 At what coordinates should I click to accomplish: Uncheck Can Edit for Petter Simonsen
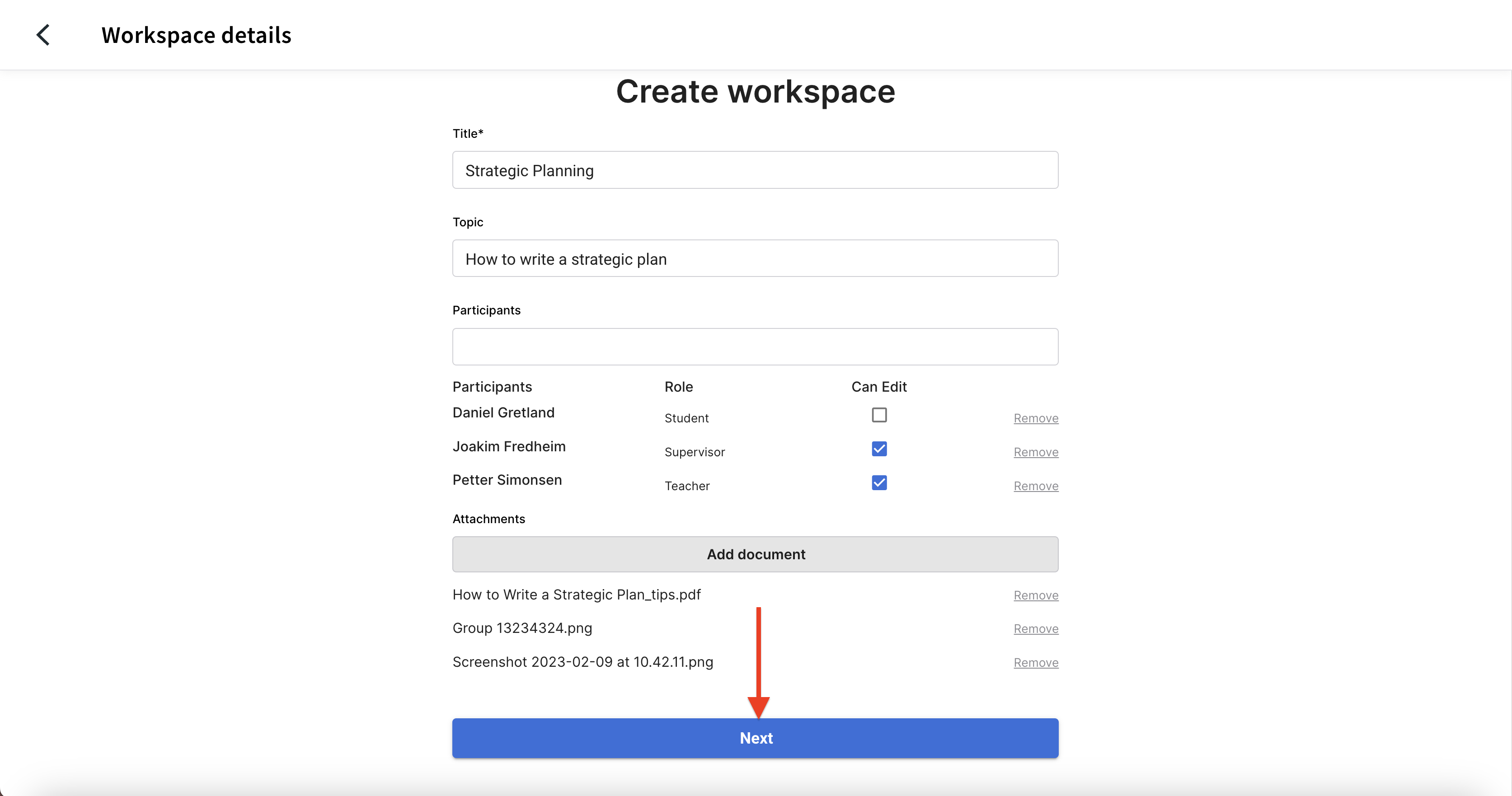click(x=878, y=483)
